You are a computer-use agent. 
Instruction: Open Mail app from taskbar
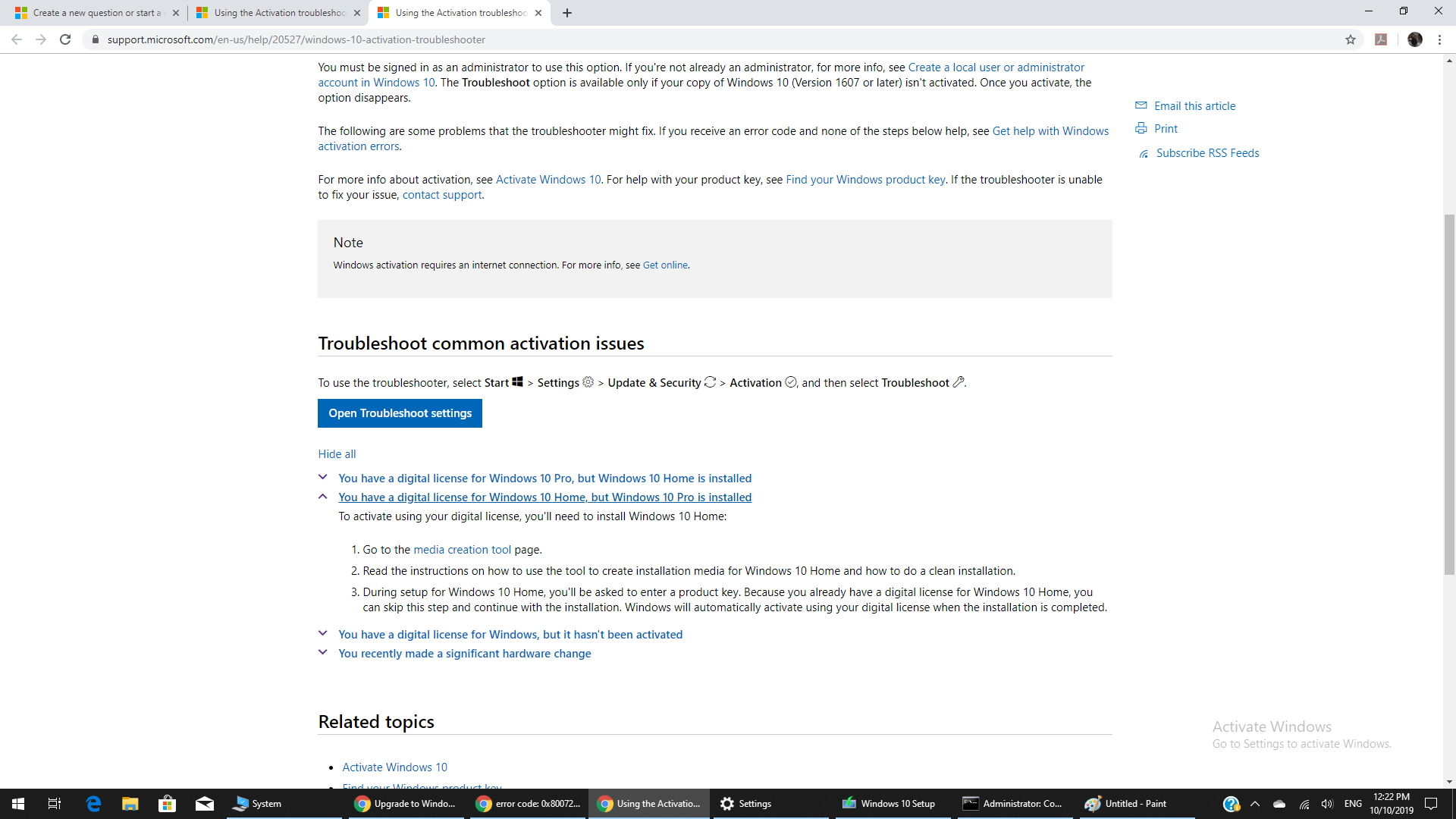pyautogui.click(x=205, y=804)
